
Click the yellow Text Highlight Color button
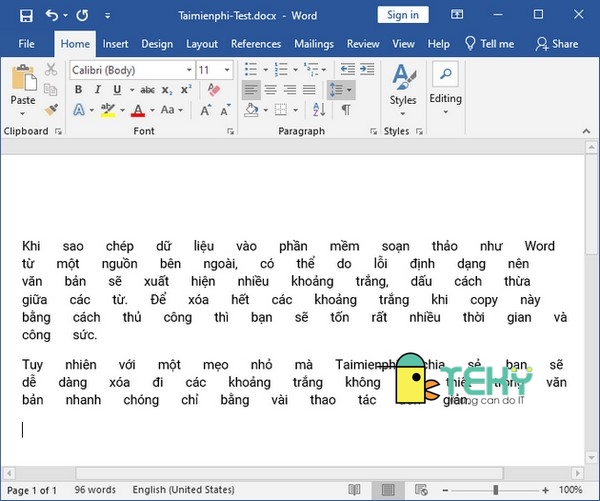[x=108, y=110]
